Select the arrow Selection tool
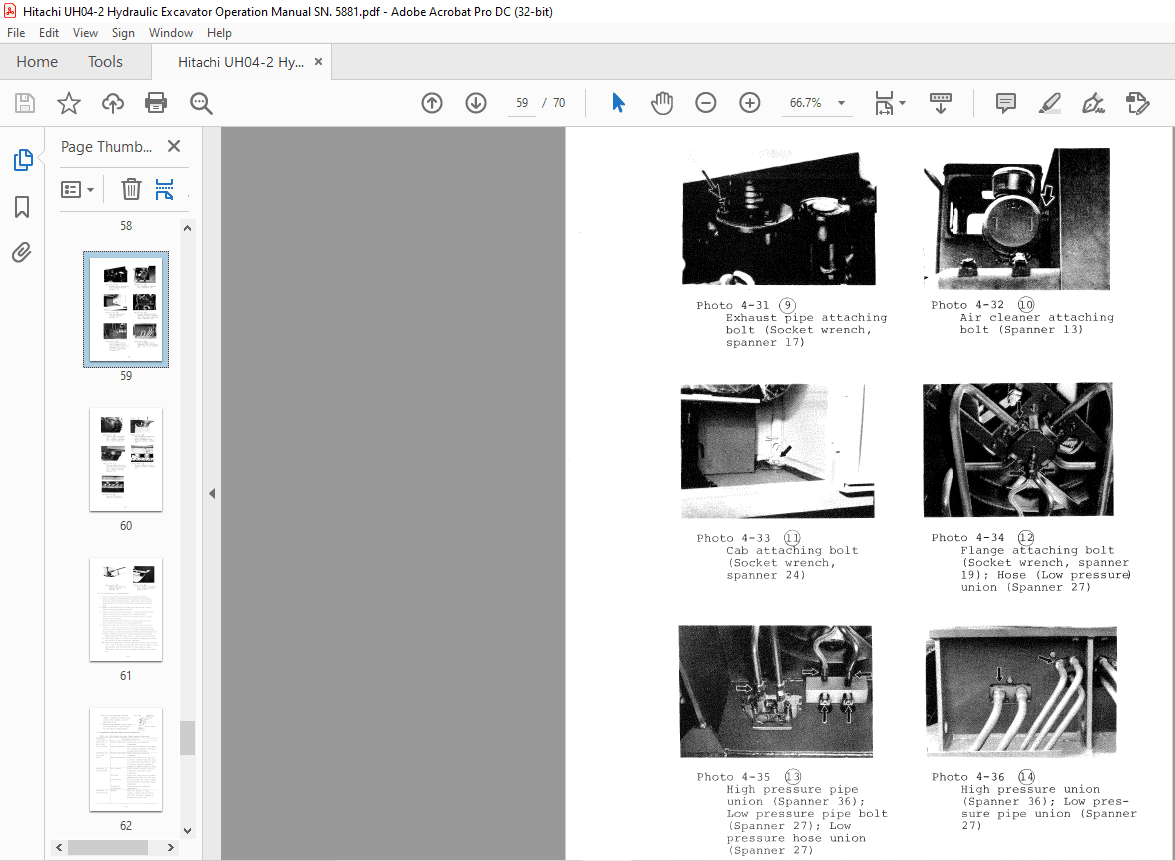 click(618, 102)
